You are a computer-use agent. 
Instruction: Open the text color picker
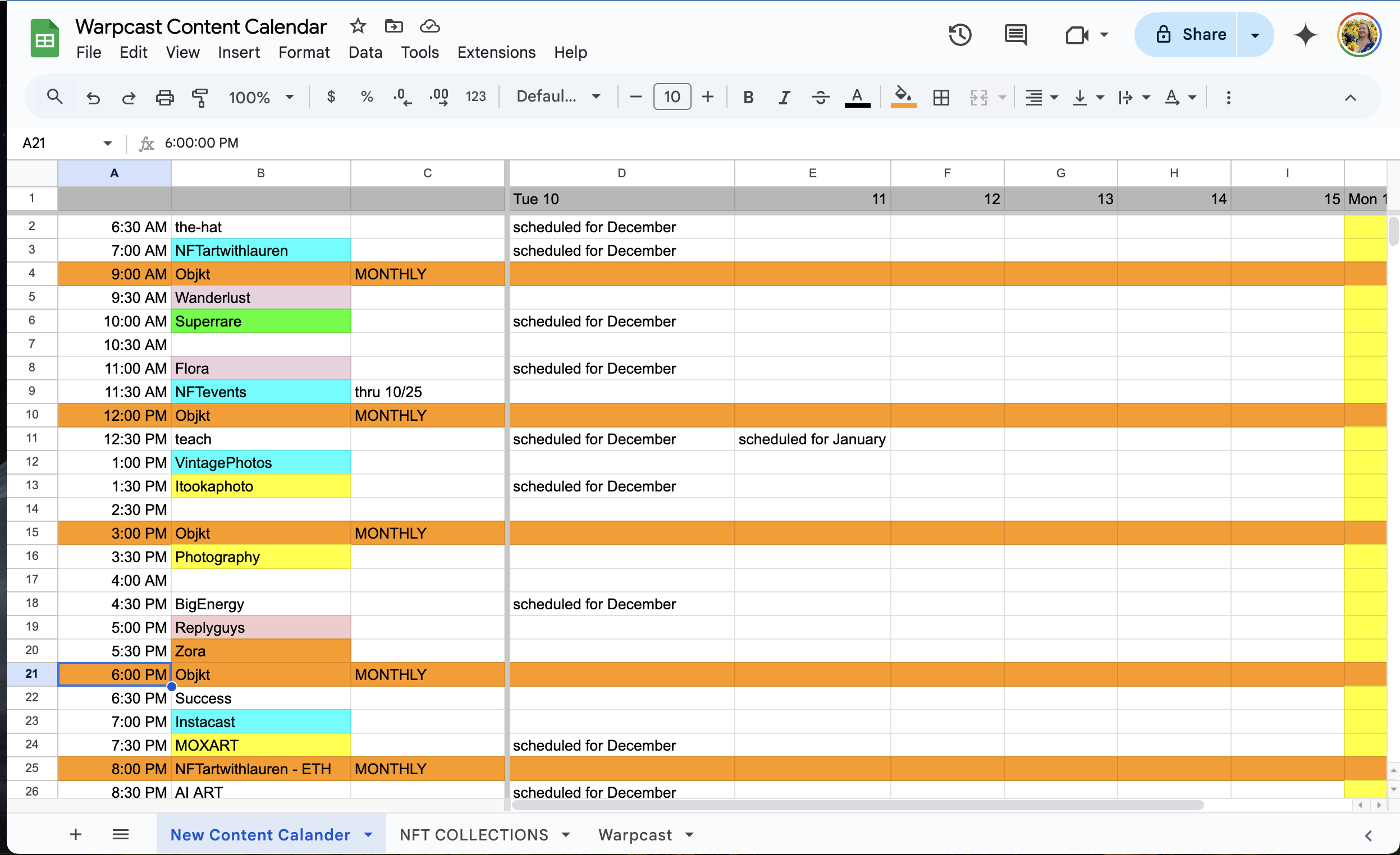tap(857, 98)
